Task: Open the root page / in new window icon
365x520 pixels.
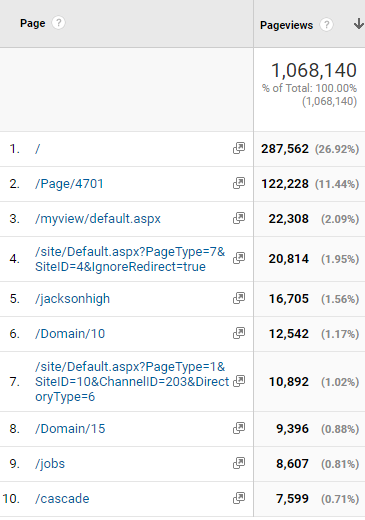Action: [239, 148]
